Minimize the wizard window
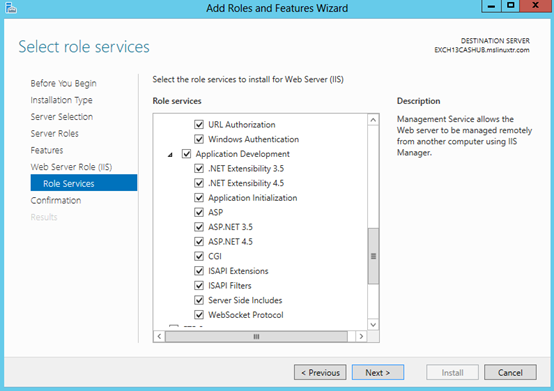554x391 pixels. (x=491, y=6)
